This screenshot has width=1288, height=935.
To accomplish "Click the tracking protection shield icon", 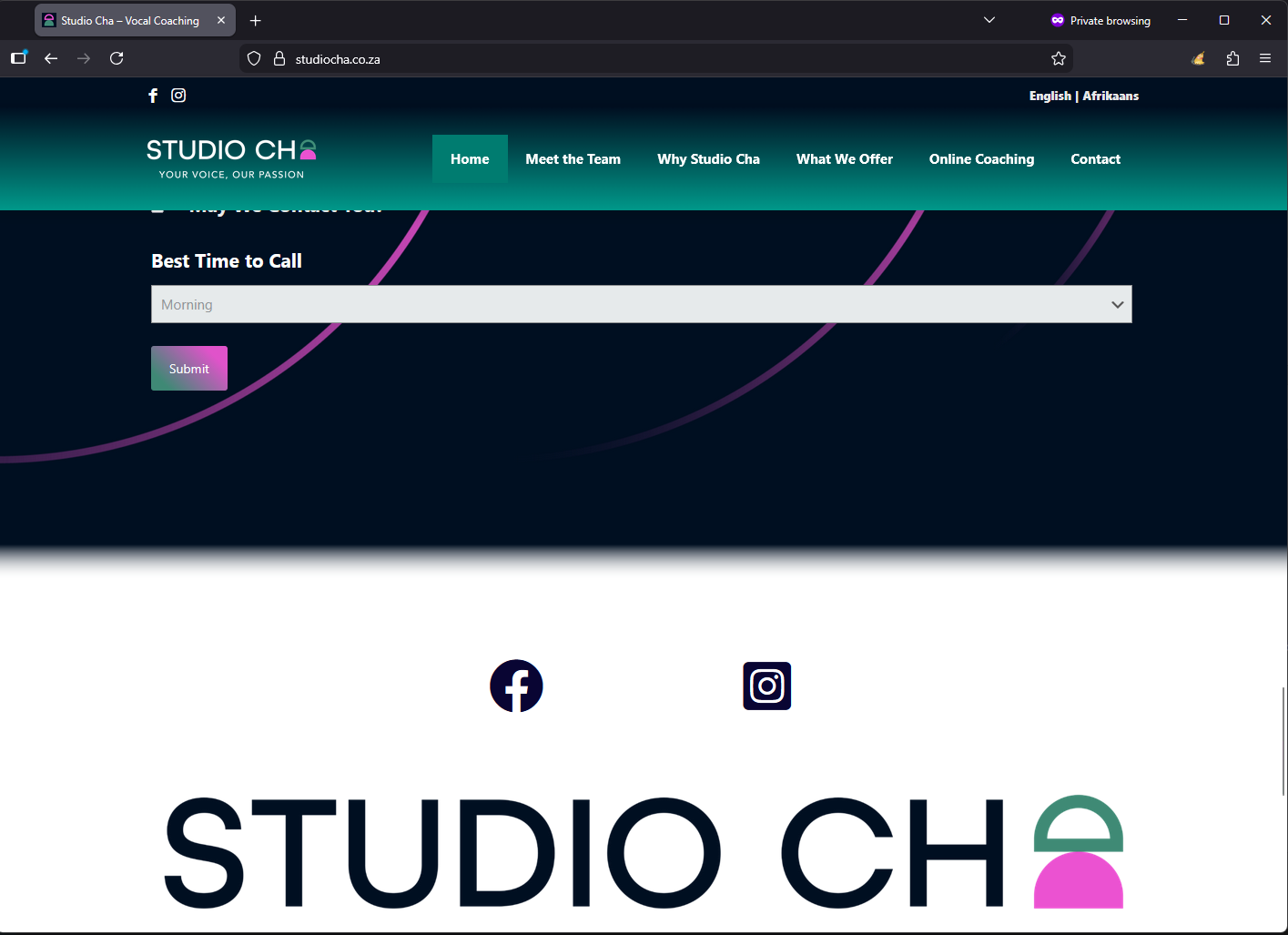I will coord(254,58).
